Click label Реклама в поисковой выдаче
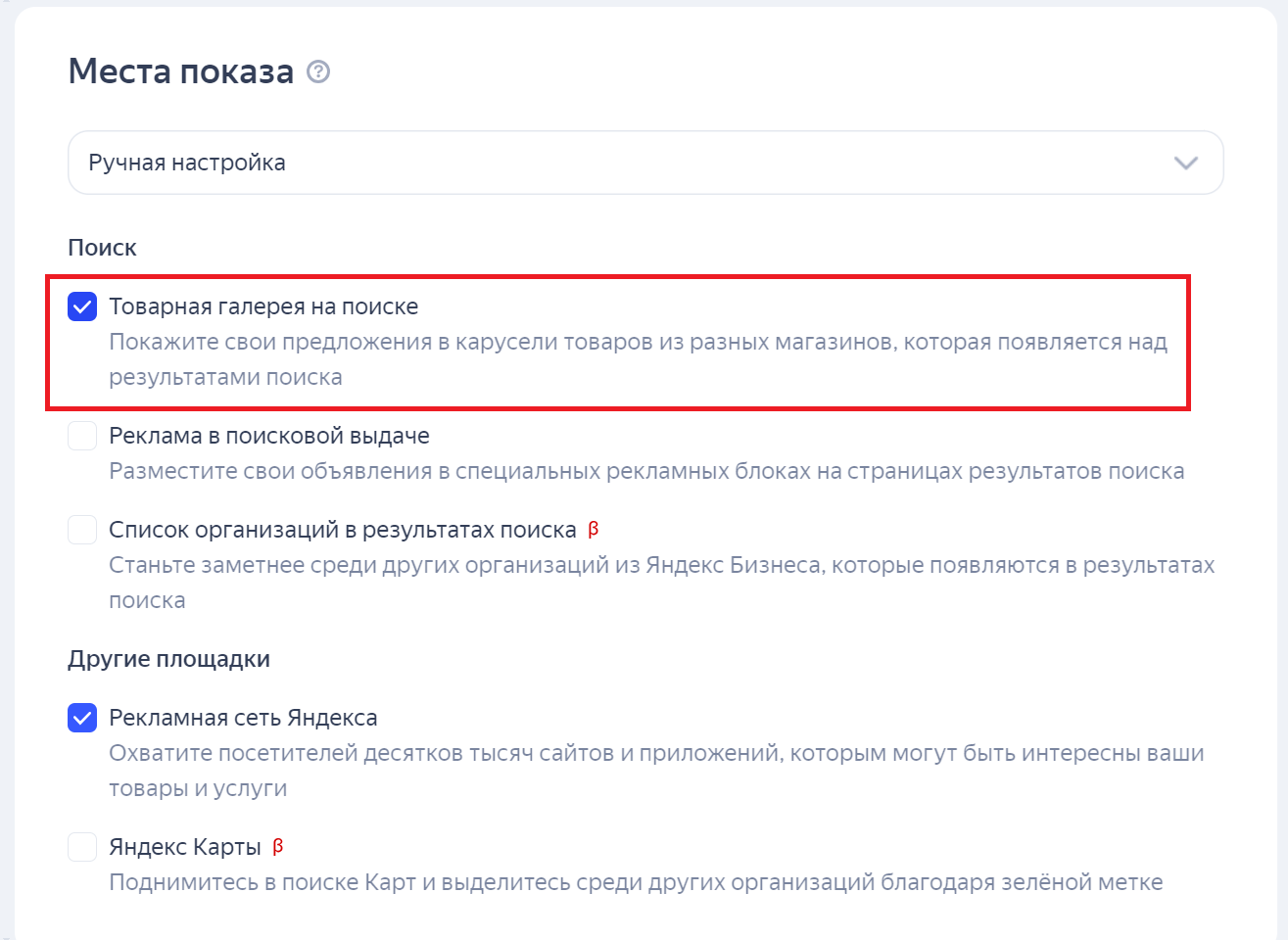 [269, 436]
